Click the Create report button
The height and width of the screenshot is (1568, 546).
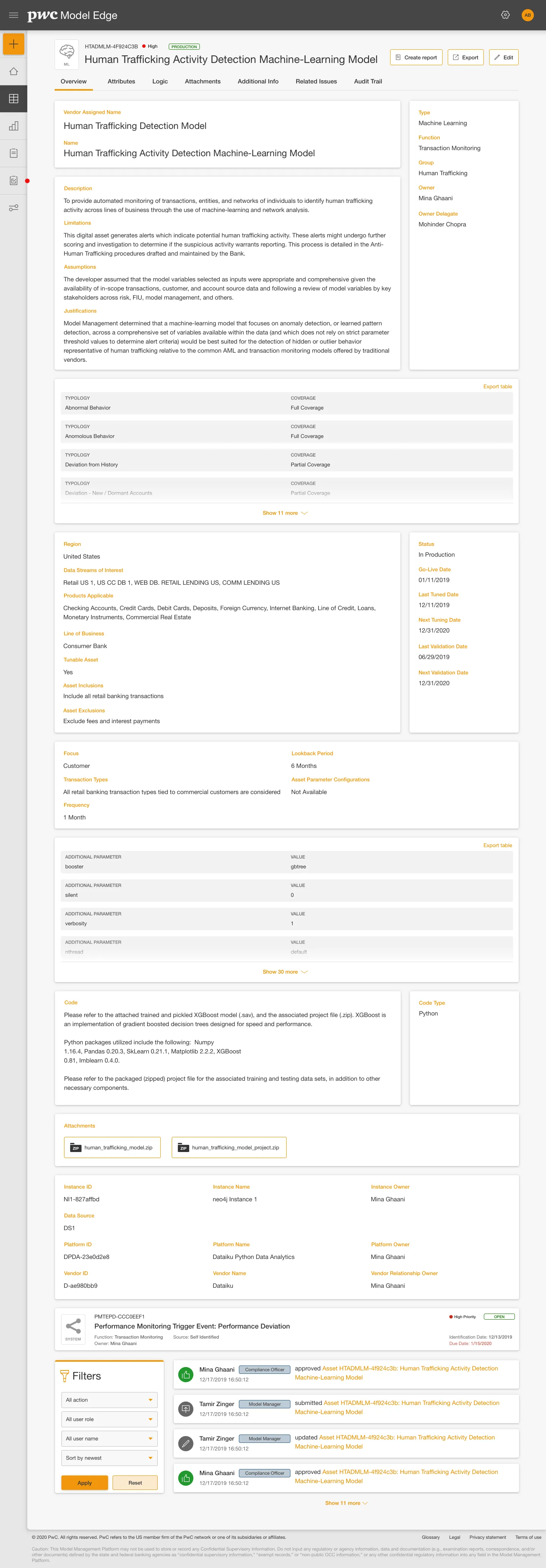(416, 57)
